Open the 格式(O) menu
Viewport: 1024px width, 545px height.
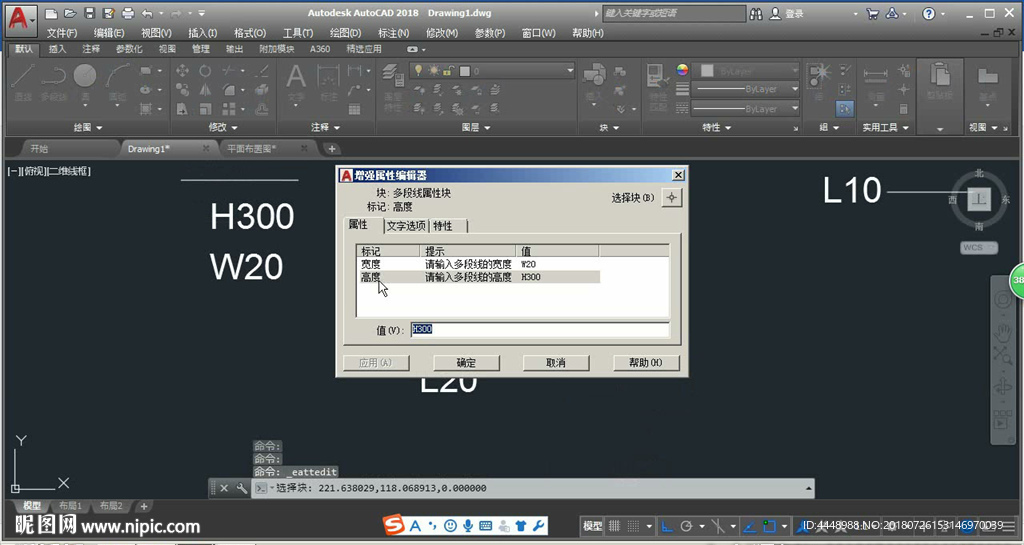tap(250, 33)
